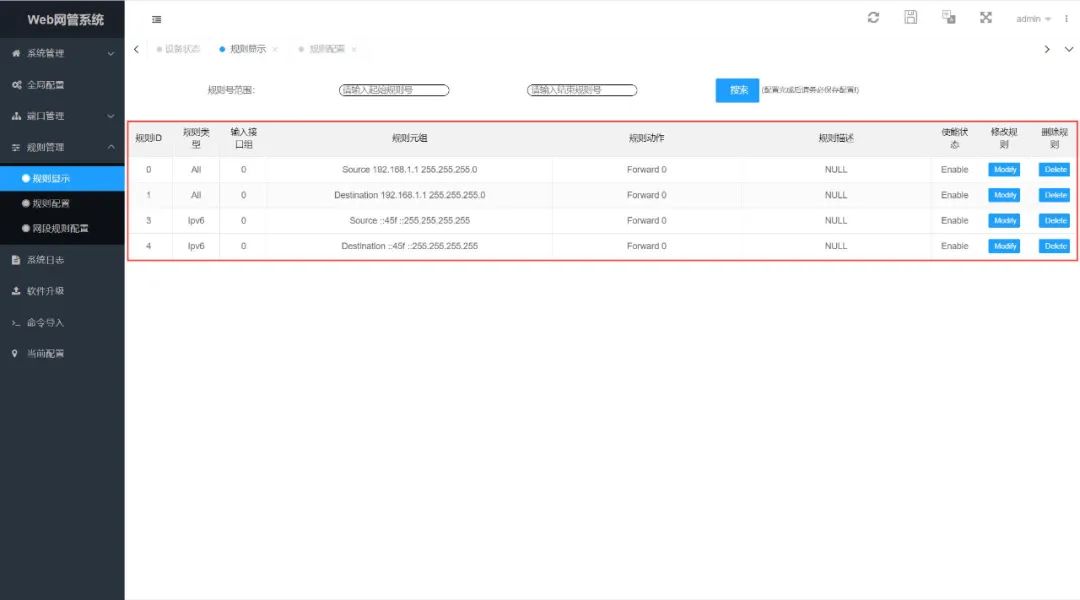Click the save configuration floppy icon

(x=910, y=18)
